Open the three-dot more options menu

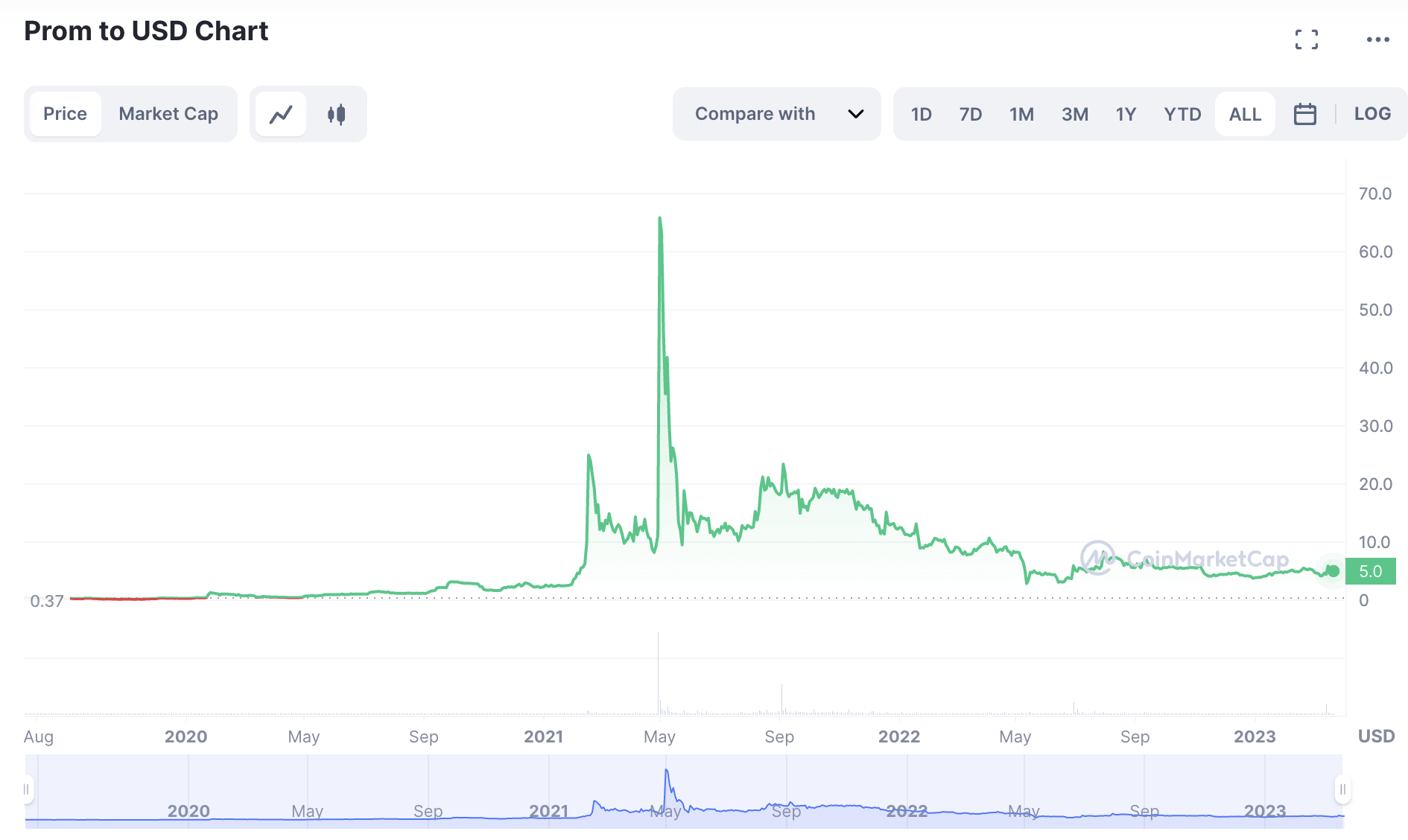pyautogui.click(x=1377, y=39)
